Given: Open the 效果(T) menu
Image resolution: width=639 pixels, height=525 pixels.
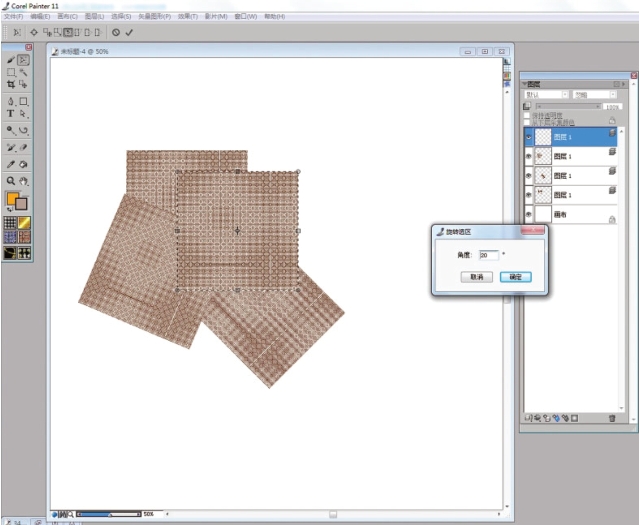Looking at the screenshot, I should [187, 17].
